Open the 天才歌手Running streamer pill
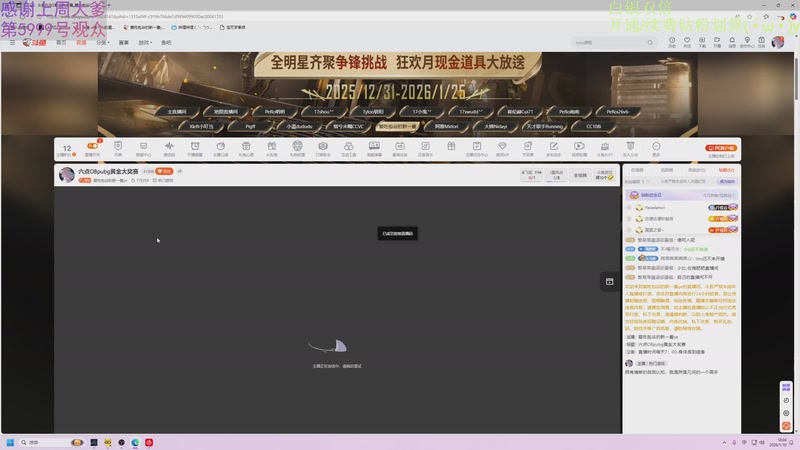The height and width of the screenshot is (450, 800). click(x=545, y=127)
